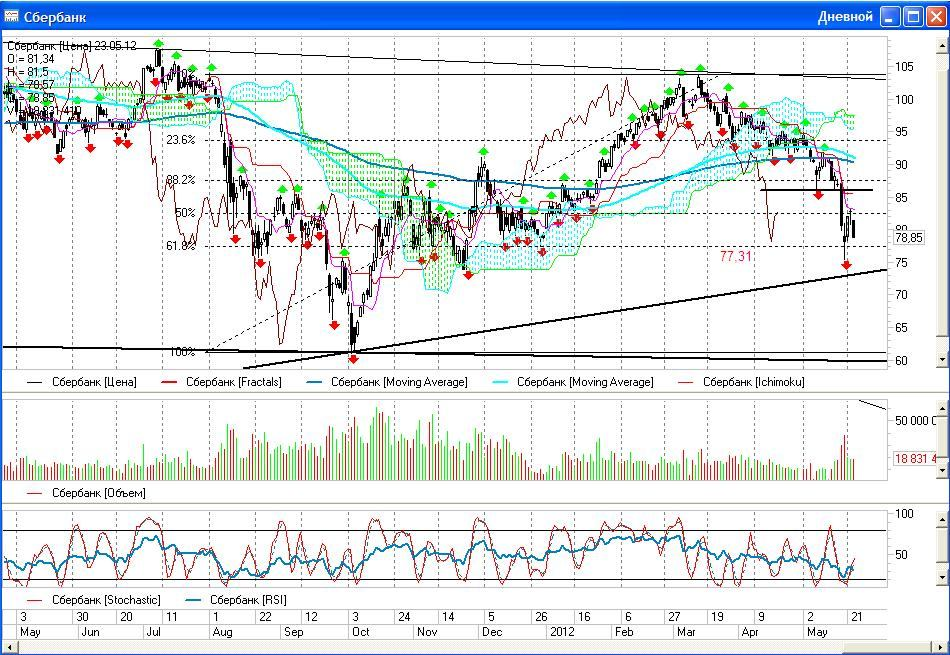Click the price panel scroll-up arrow
The height and width of the screenshot is (655, 950).
click(943, 45)
